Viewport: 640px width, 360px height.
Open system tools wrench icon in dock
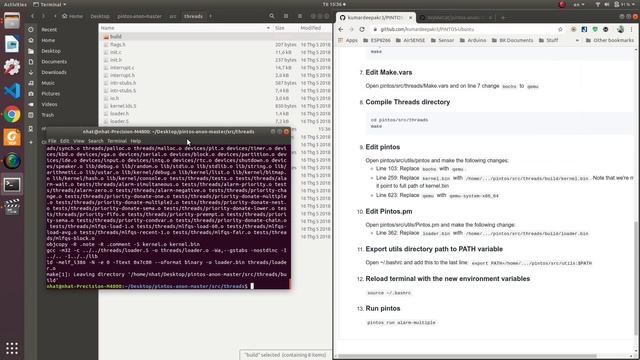[x=11, y=67]
